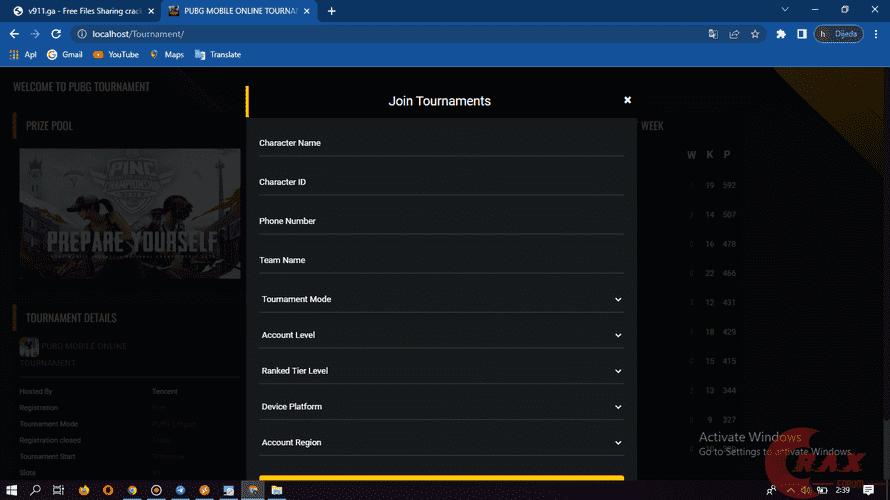
Task: Open the Gmail bookmark
Action: point(65,54)
